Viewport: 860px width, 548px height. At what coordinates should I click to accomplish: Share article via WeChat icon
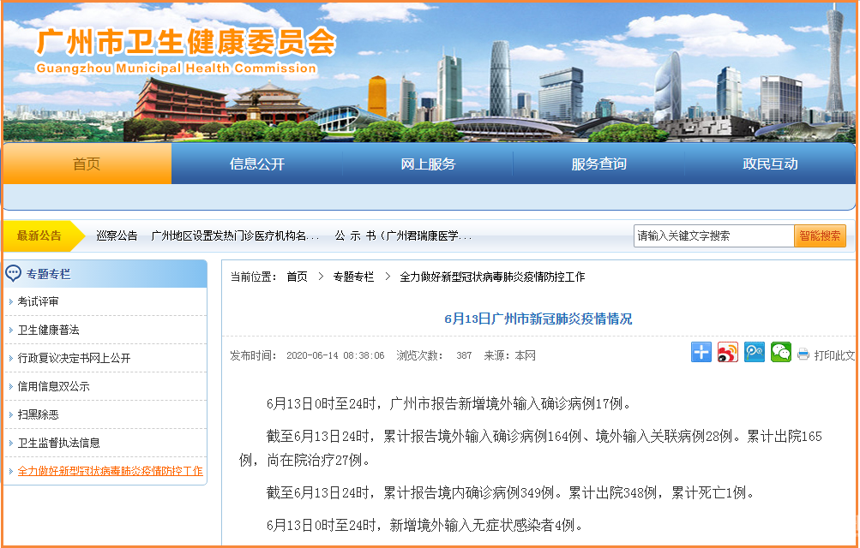tap(781, 352)
